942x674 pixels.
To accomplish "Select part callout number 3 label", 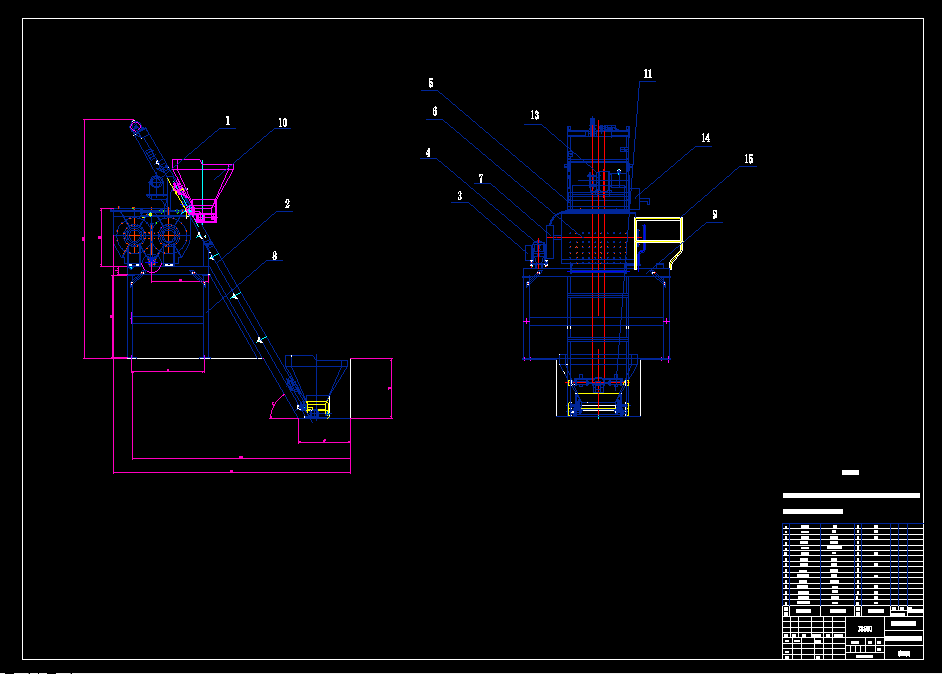I will [x=460, y=195].
